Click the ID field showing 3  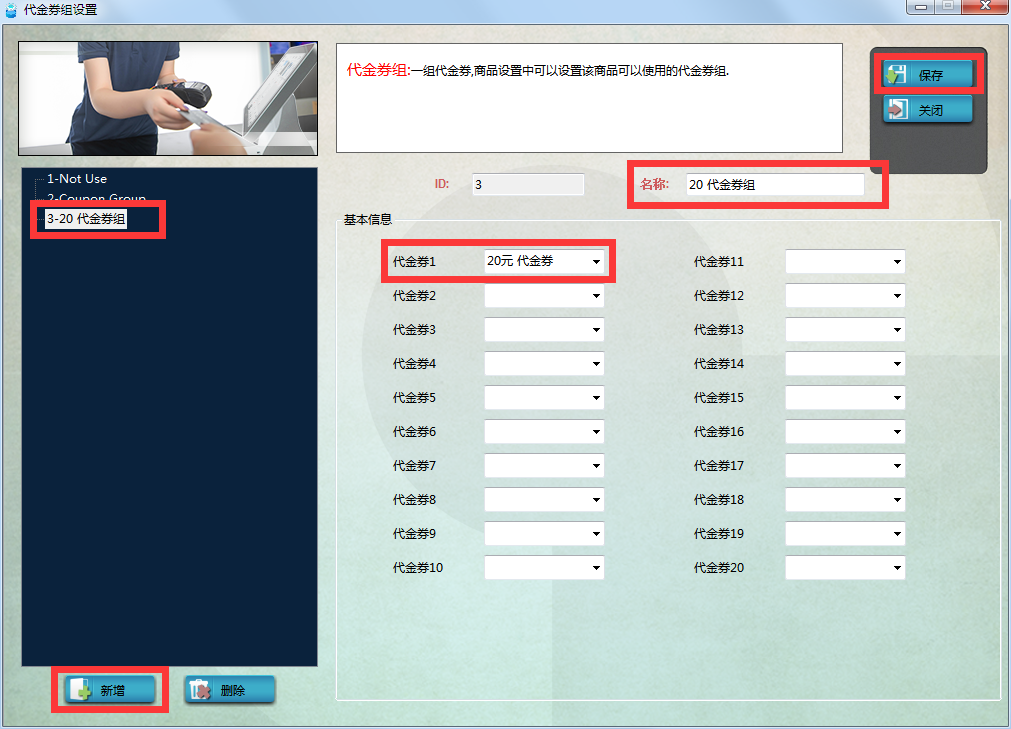[528, 184]
